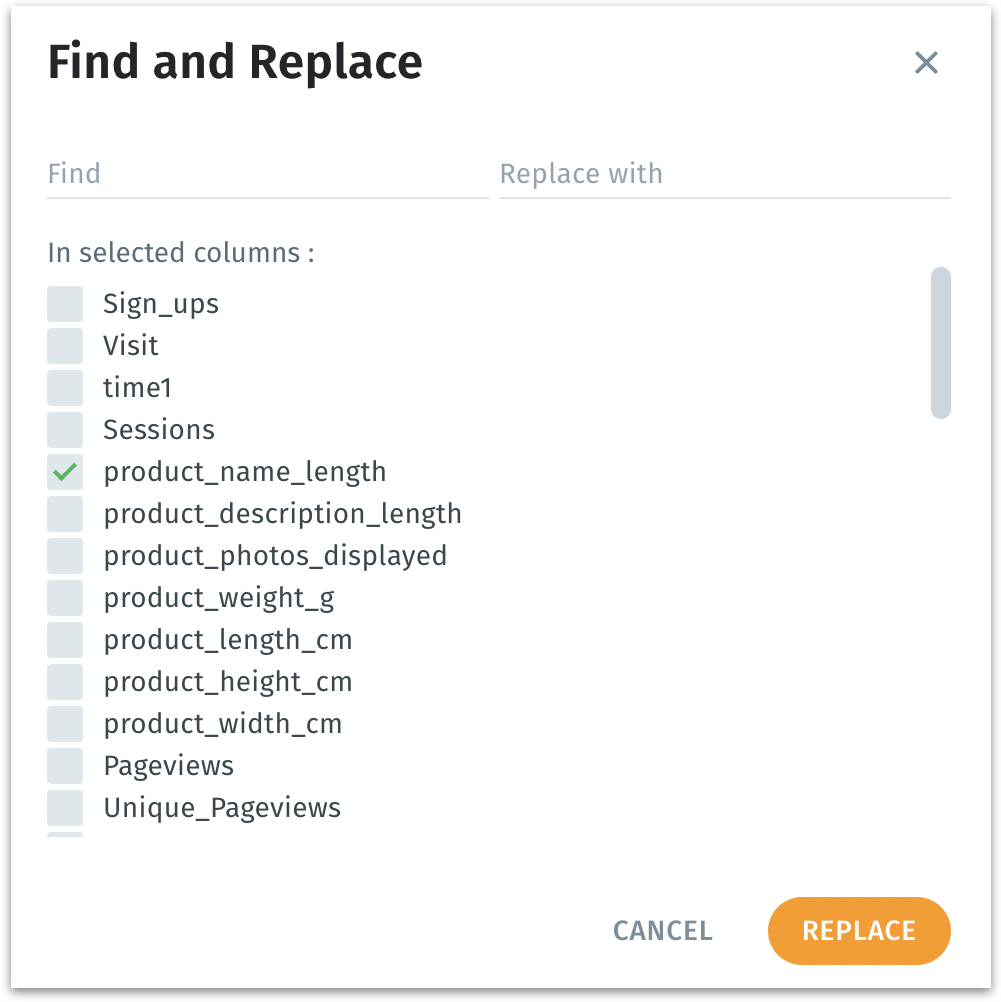The width and height of the screenshot is (1001, 1002).
Task: Uncheck the product_name_length checkbox
Action: 65,472
